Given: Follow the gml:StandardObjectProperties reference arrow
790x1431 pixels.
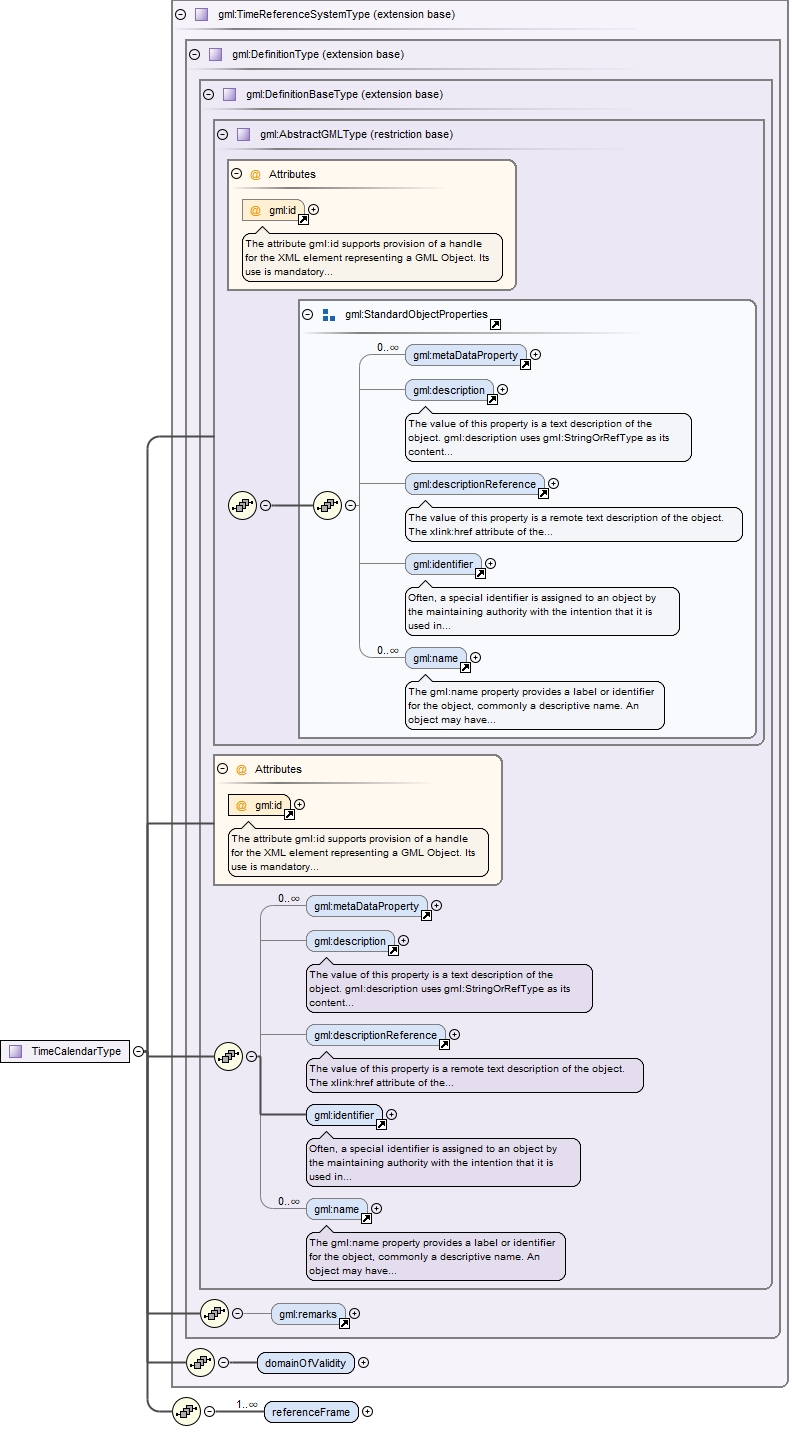Looking at the screenshot, I should click(496, 324).
